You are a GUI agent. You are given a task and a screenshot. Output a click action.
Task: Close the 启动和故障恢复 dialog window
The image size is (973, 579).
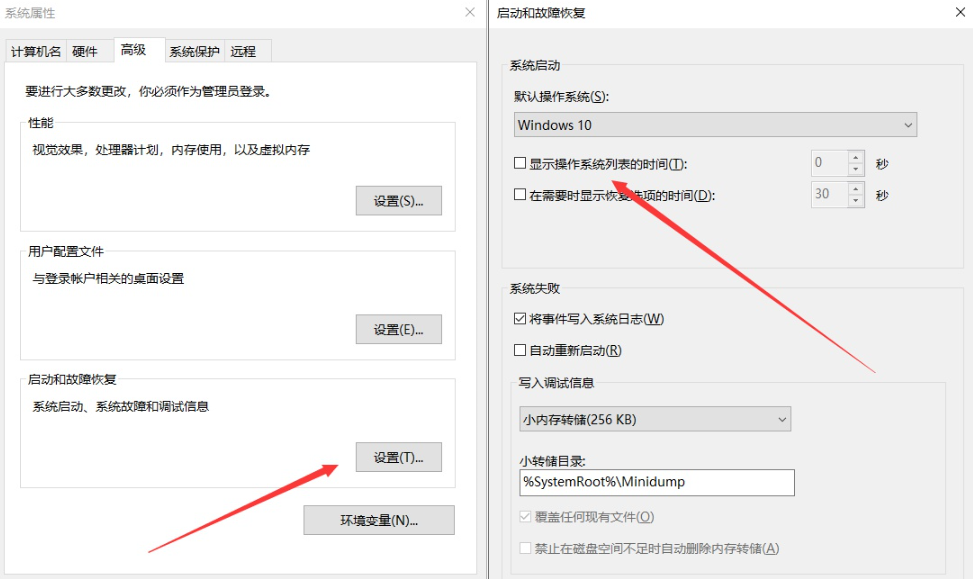(x=961, y=13)
